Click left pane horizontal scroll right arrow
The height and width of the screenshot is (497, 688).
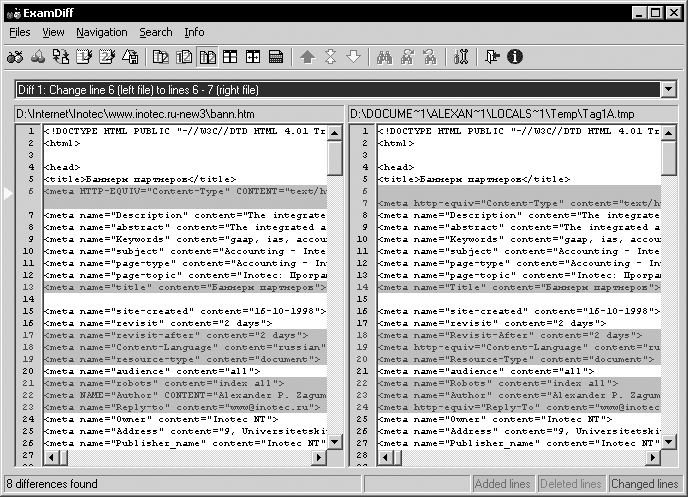(x=319, y=458)
